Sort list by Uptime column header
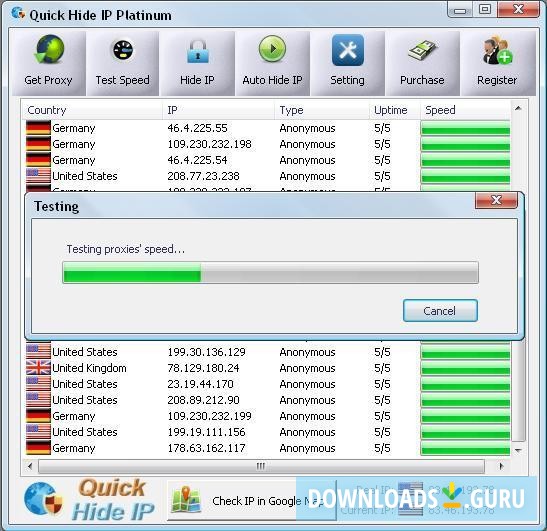This screenshot has width=547, height=531. (395, 110)
